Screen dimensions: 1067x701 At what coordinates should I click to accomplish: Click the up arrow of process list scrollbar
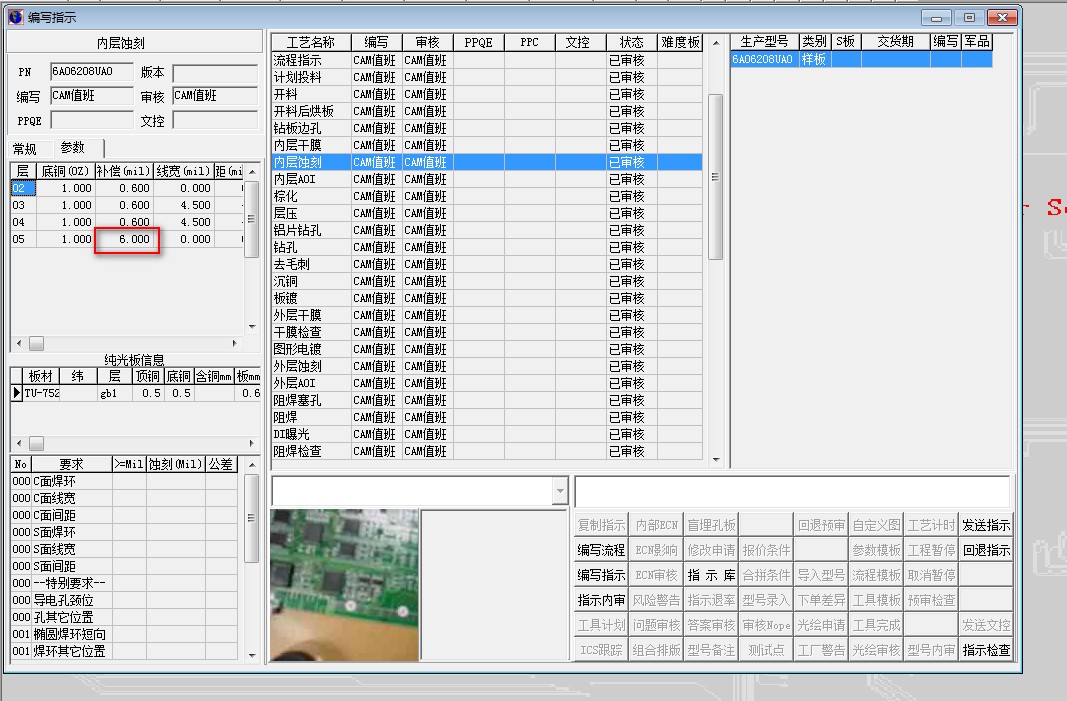pyautogui.click(x=715, y=42)
